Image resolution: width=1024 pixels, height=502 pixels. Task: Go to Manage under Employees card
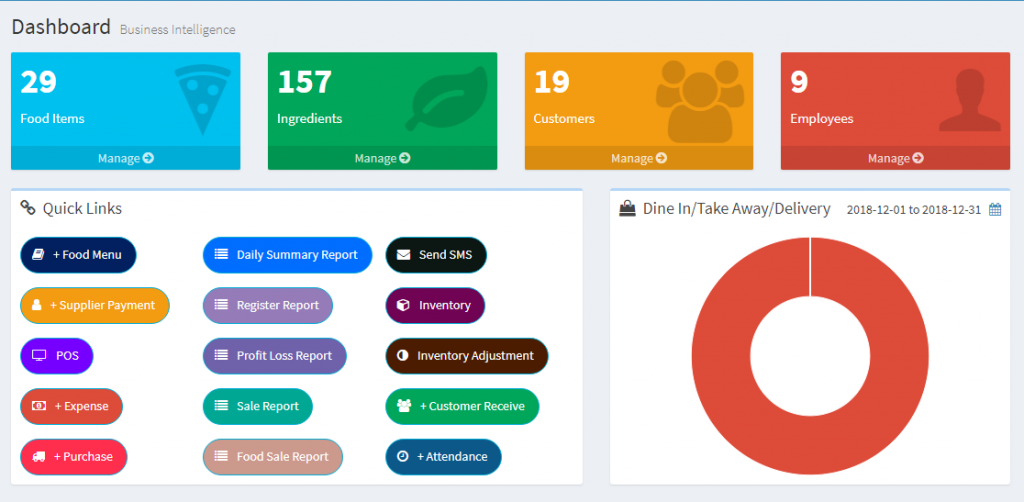[x=895, y=158]
